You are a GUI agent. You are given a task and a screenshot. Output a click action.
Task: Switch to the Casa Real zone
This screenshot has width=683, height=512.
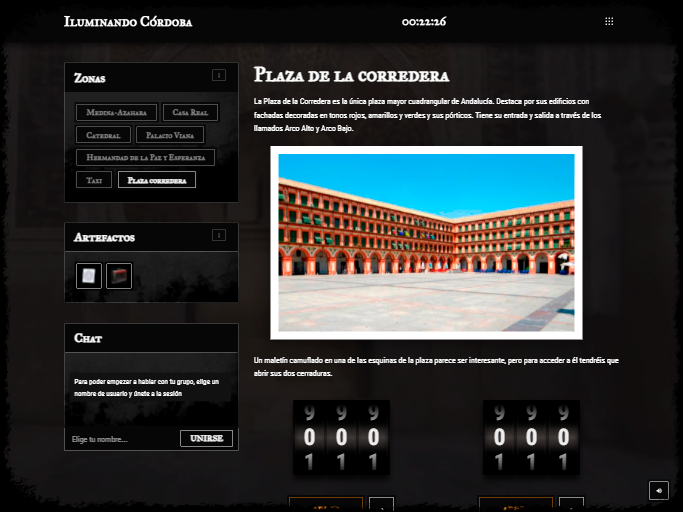pos(190,113)
